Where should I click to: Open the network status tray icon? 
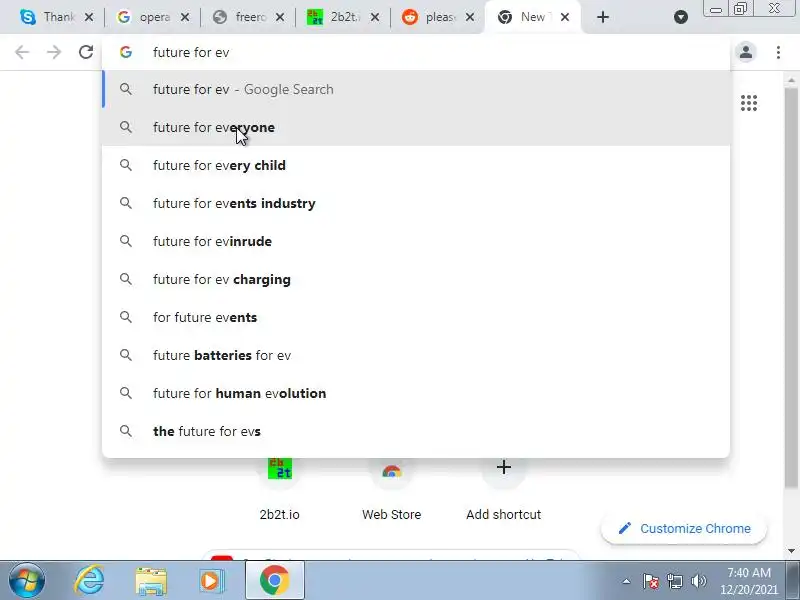(x=675, y=581)
